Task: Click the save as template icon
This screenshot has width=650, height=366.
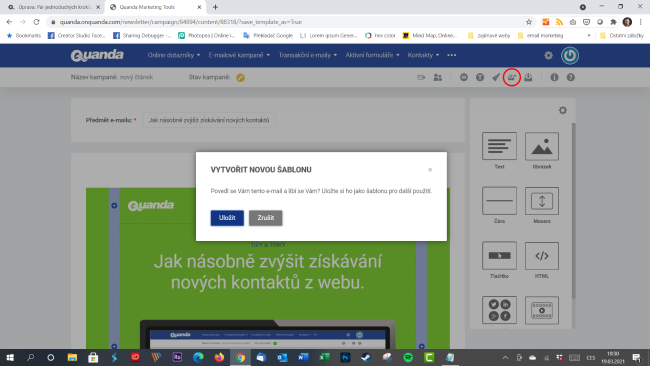Action: tap(512, 77)
